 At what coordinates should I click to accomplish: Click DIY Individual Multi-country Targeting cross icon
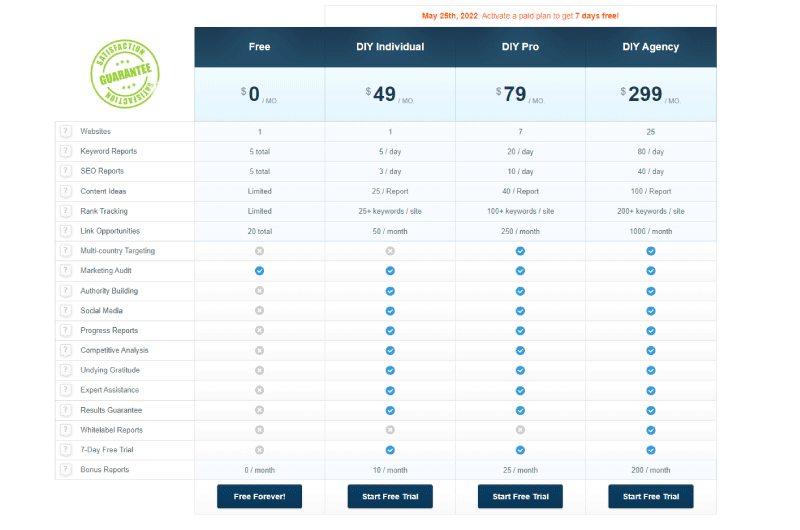tap(390, 251)
